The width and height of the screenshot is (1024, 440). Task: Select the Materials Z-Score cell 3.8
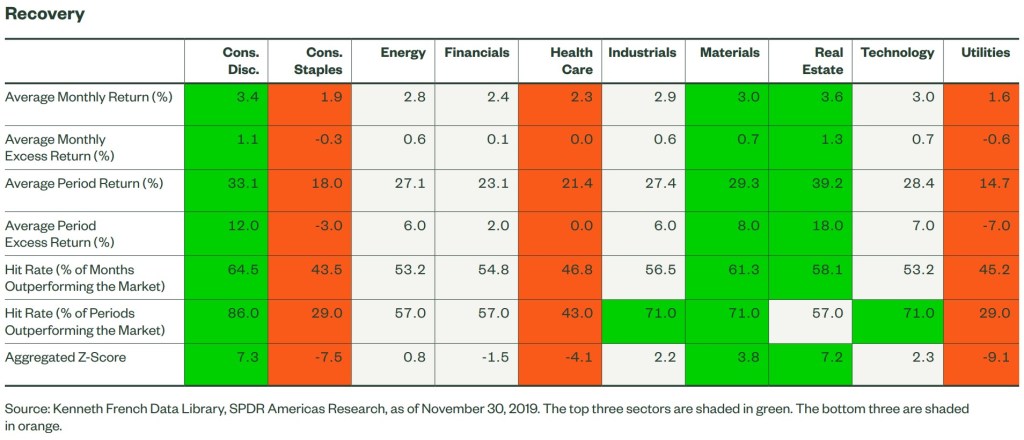[747, 357]
